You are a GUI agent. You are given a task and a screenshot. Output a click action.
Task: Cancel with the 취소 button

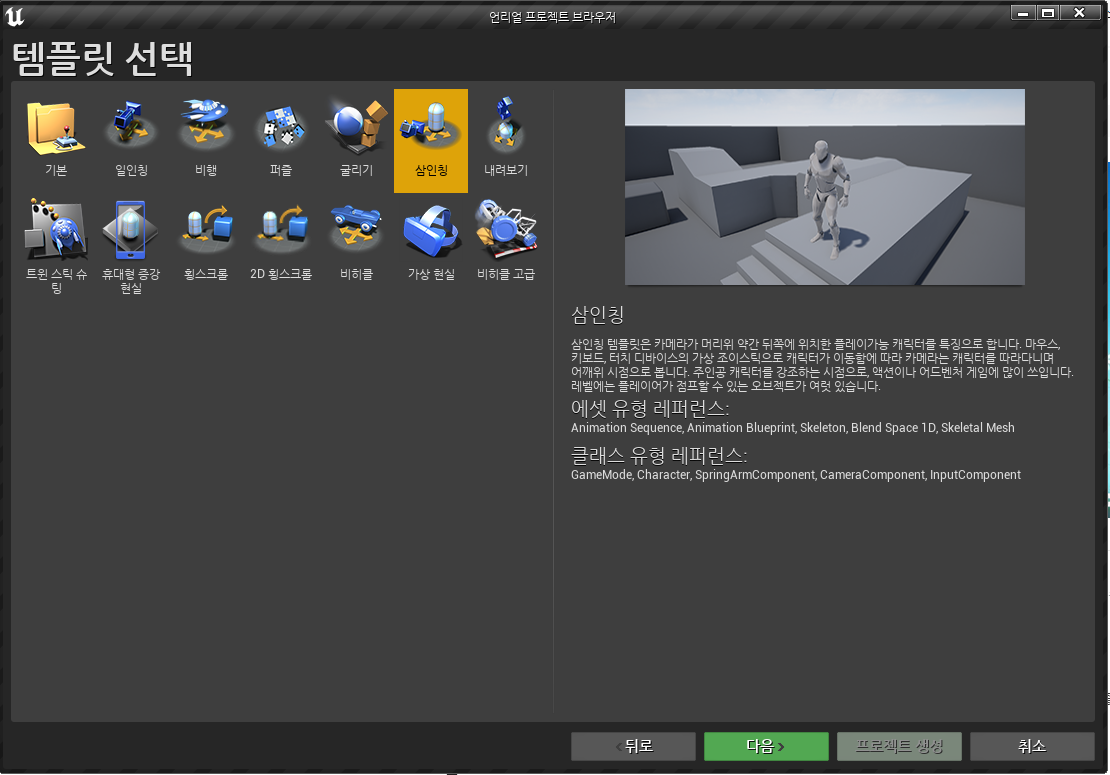coord(1032,746)
